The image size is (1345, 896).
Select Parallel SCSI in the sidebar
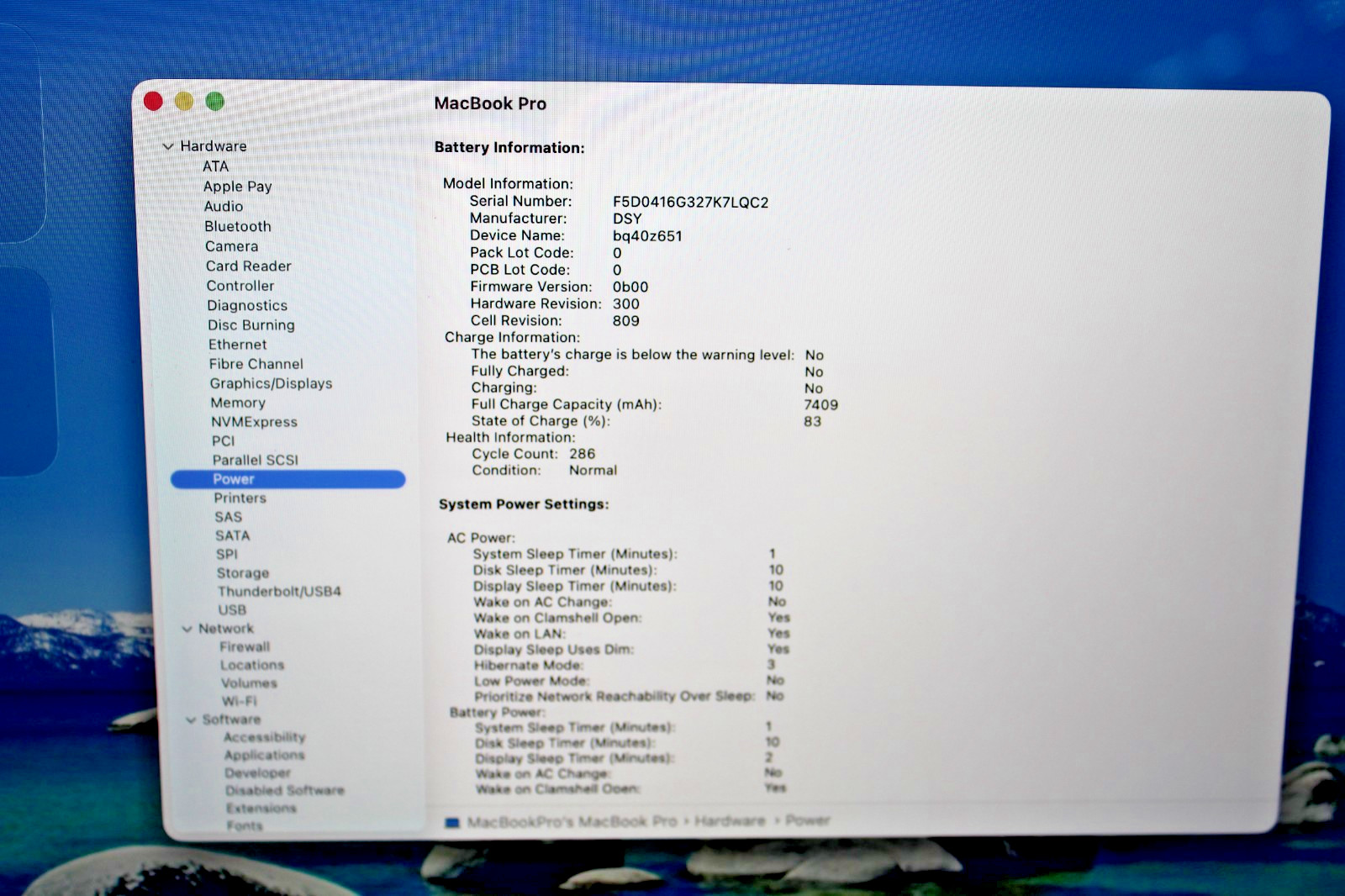coord(256,460)
